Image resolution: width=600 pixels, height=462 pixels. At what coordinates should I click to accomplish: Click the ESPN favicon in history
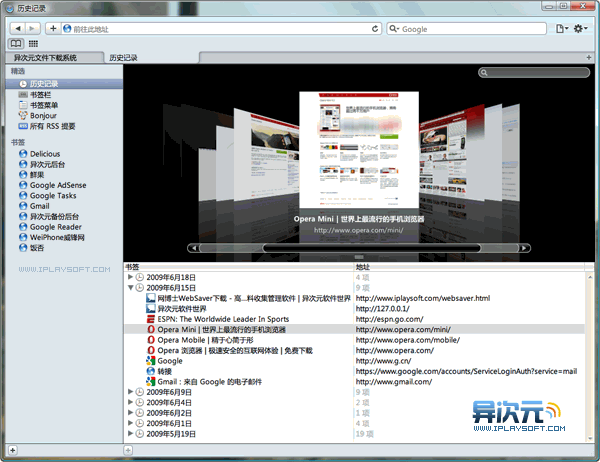(x=151, y=319)
